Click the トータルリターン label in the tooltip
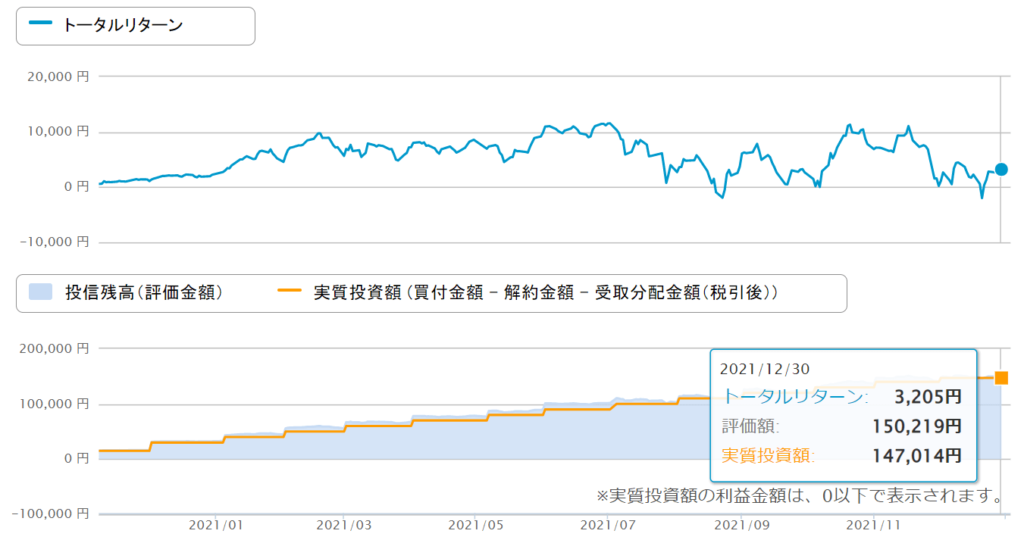Screen dimensions: 1024x540 tap(794, 396)
